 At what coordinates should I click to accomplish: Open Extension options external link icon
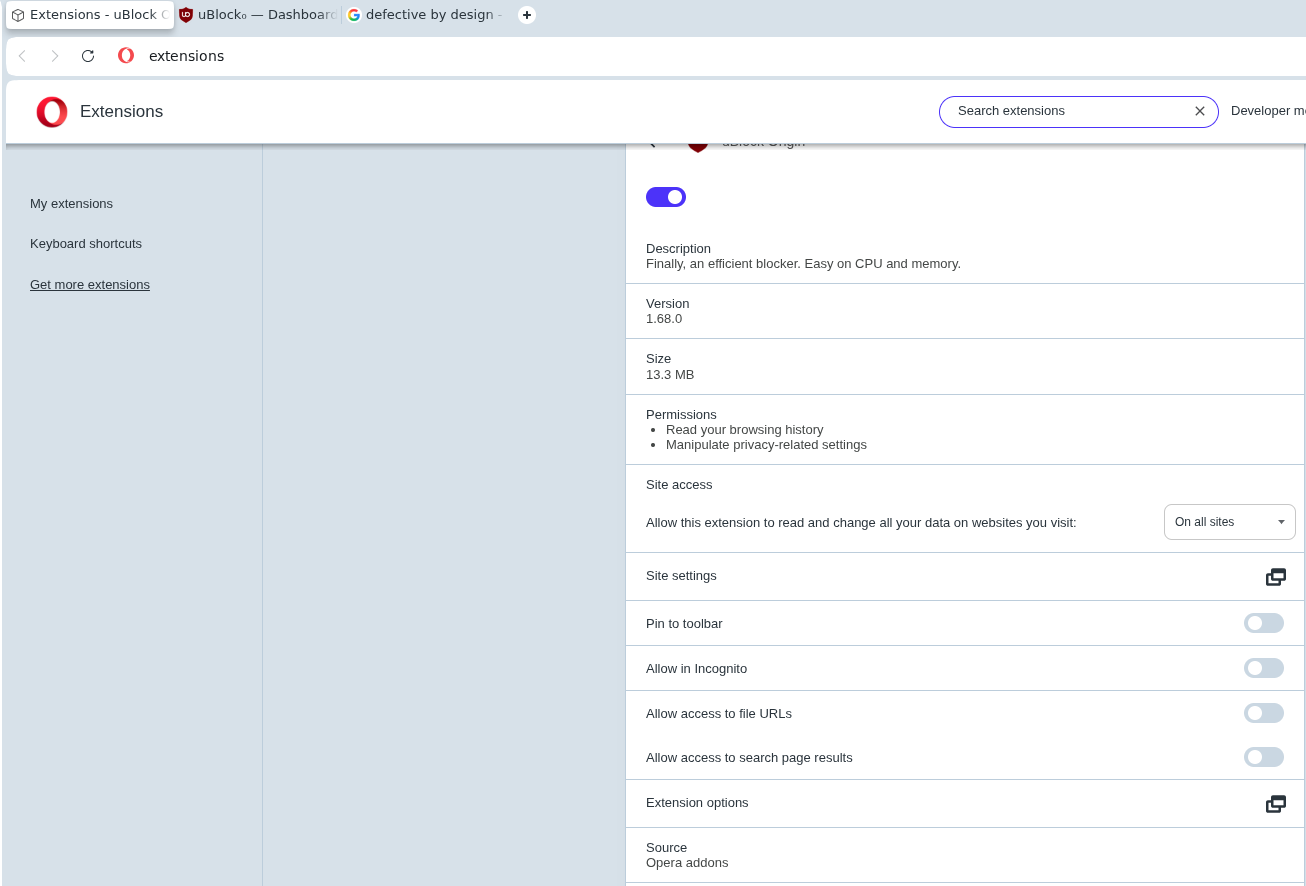1275,804
